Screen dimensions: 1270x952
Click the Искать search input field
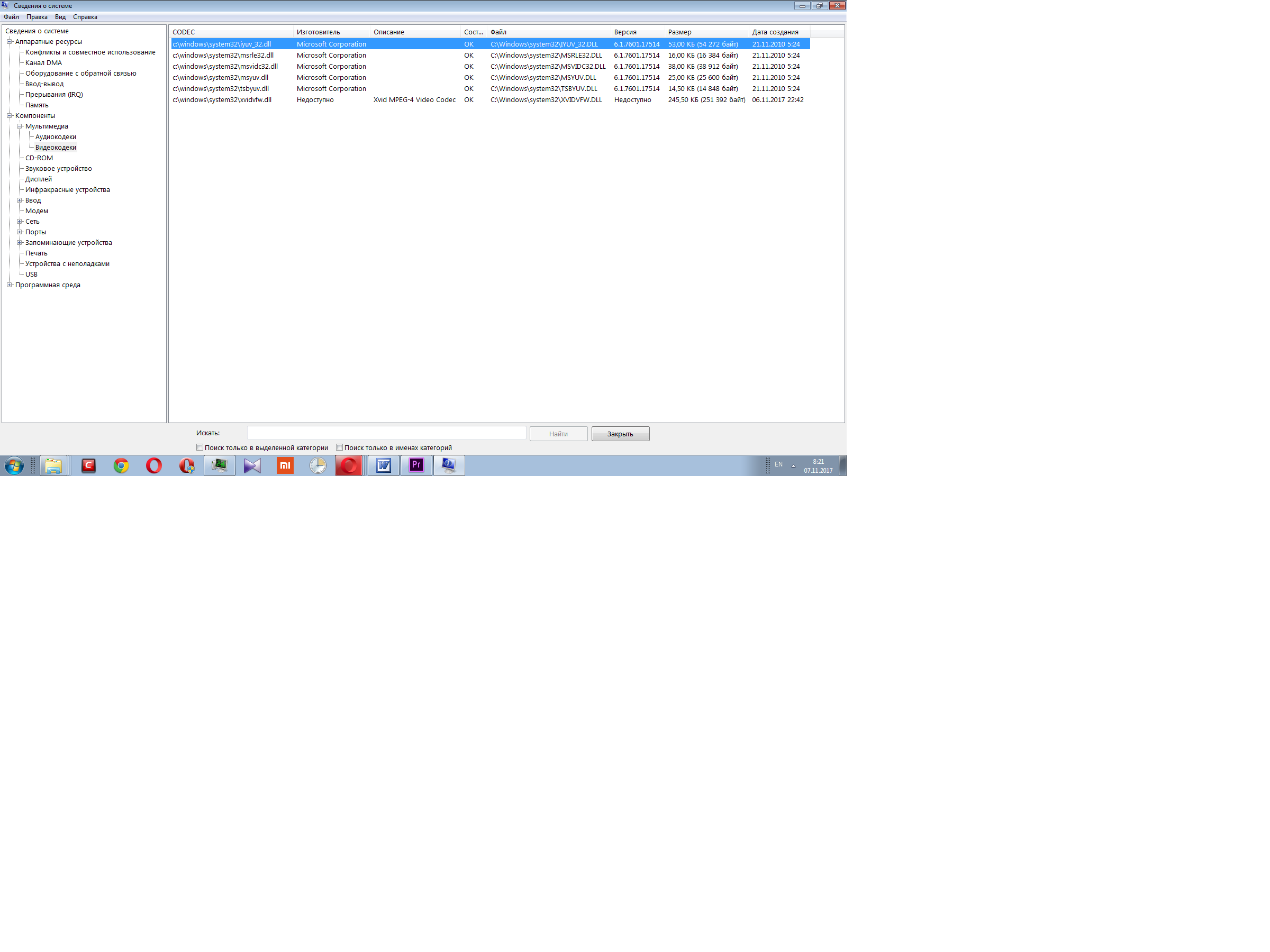pyautogui.click(x=386, y=433)
